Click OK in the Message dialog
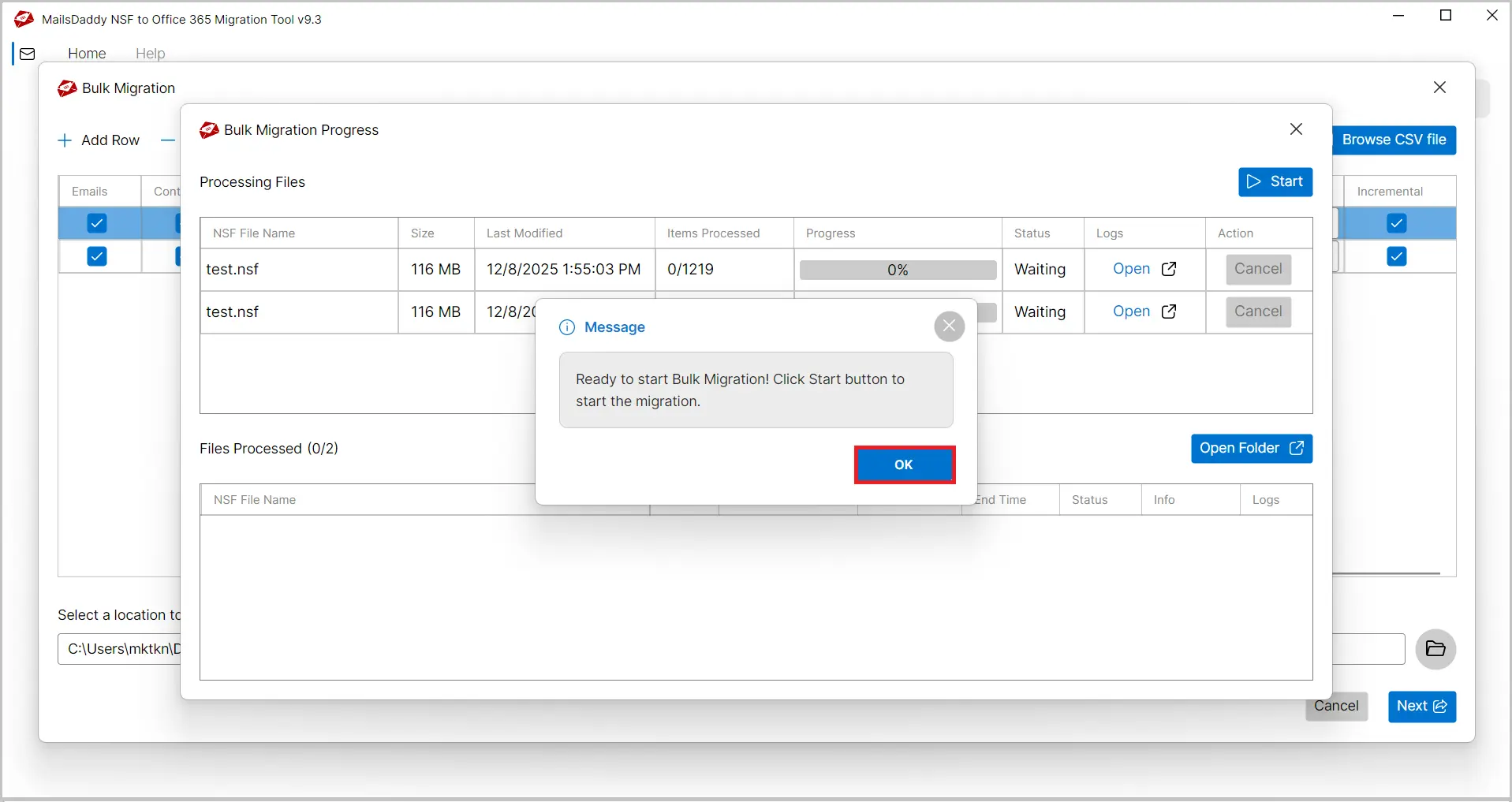The image size is (1512, 802). pyautogui.click(x=904, y=464)
